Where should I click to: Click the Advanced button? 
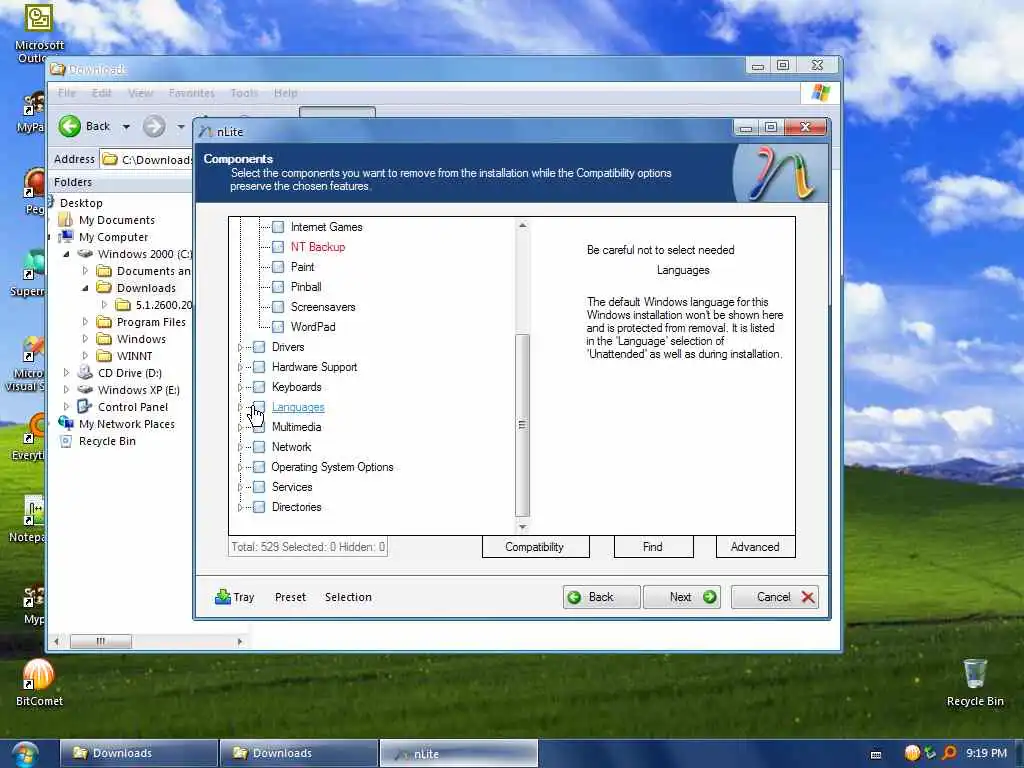(x=756, y=547)
